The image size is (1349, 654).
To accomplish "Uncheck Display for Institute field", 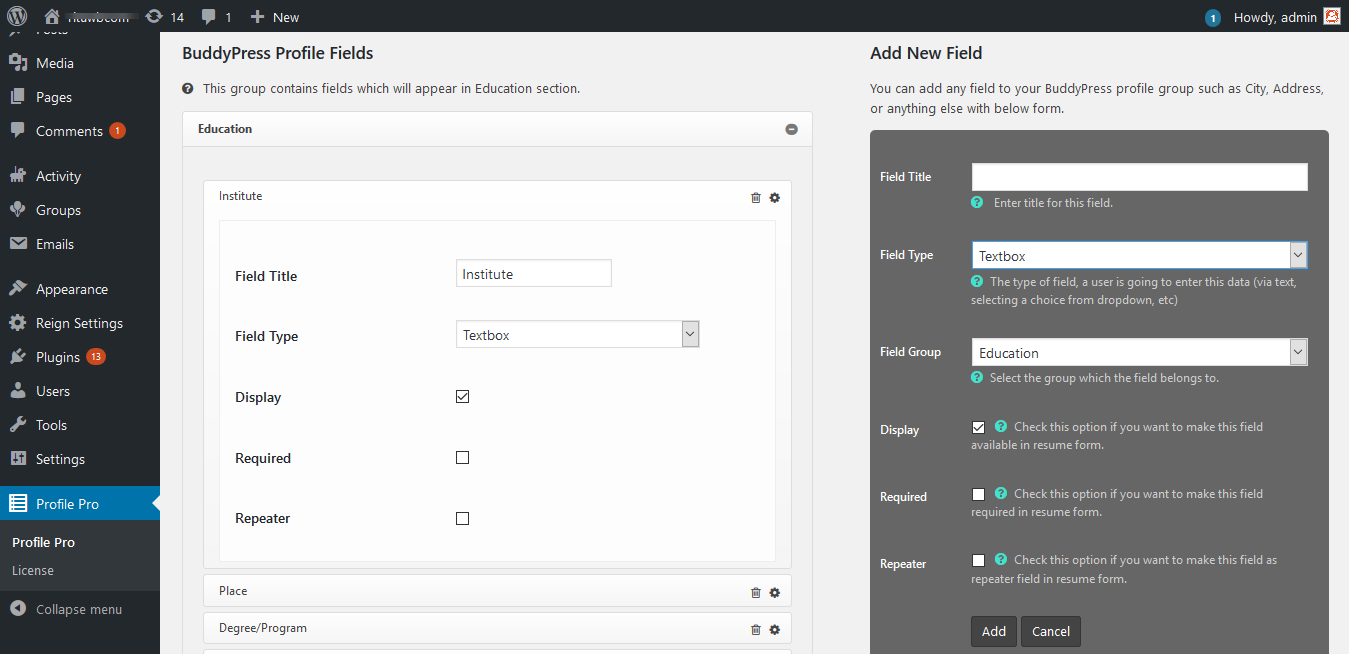I will [x=462, y=396].
